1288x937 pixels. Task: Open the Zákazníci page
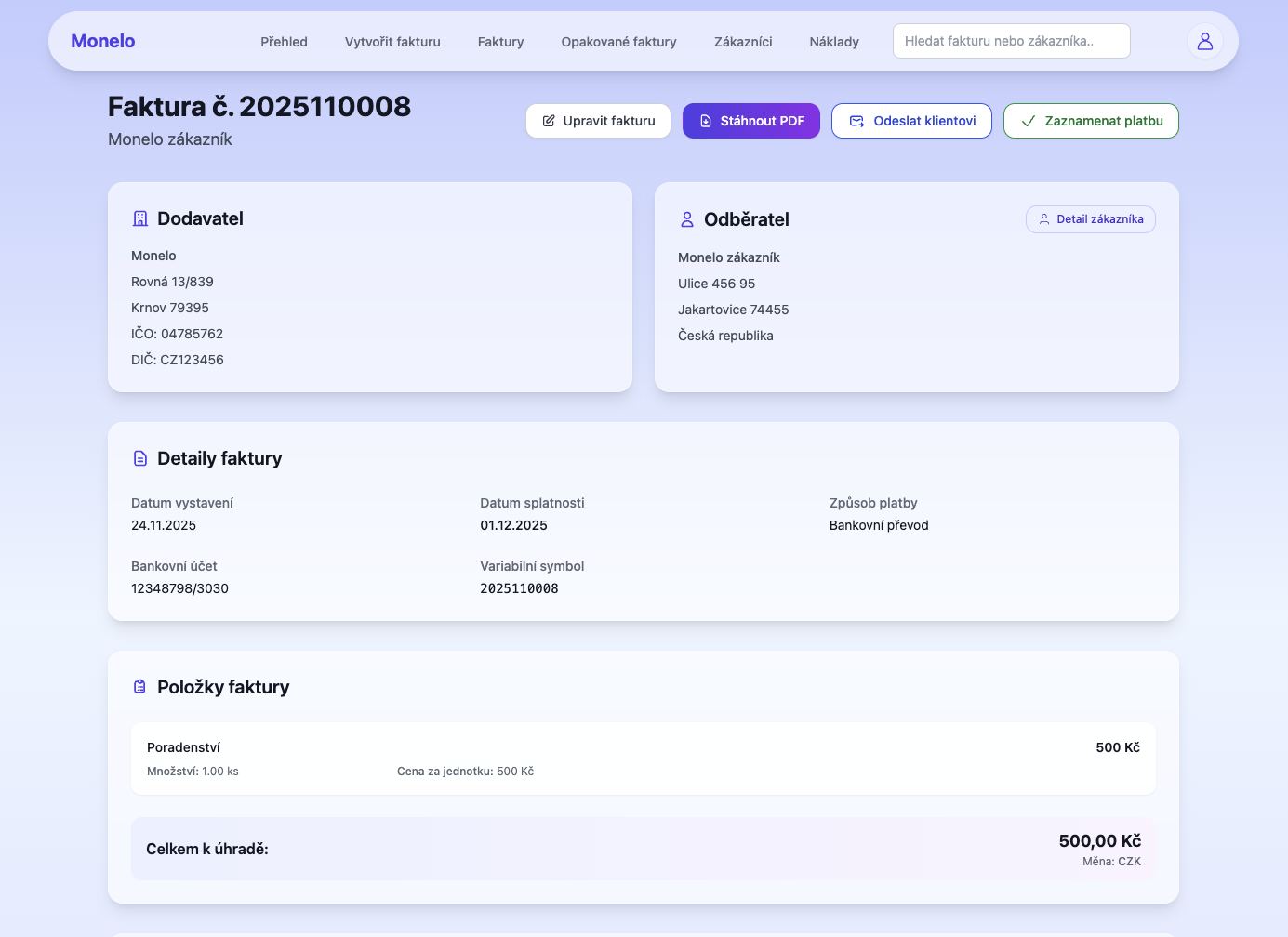pyautogui.click(x=743, y=42)
